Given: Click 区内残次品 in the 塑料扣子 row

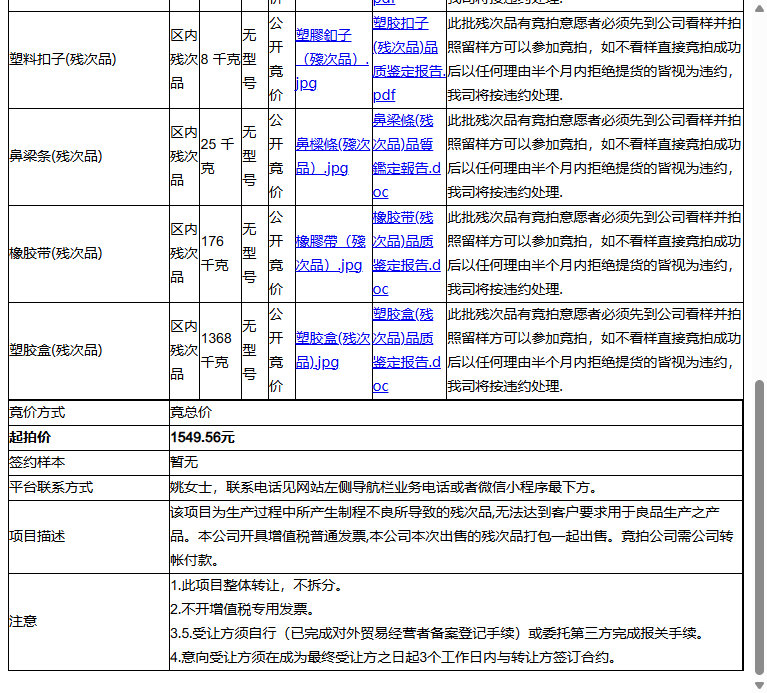Looking at the screenshot, I should pos(184,59).
